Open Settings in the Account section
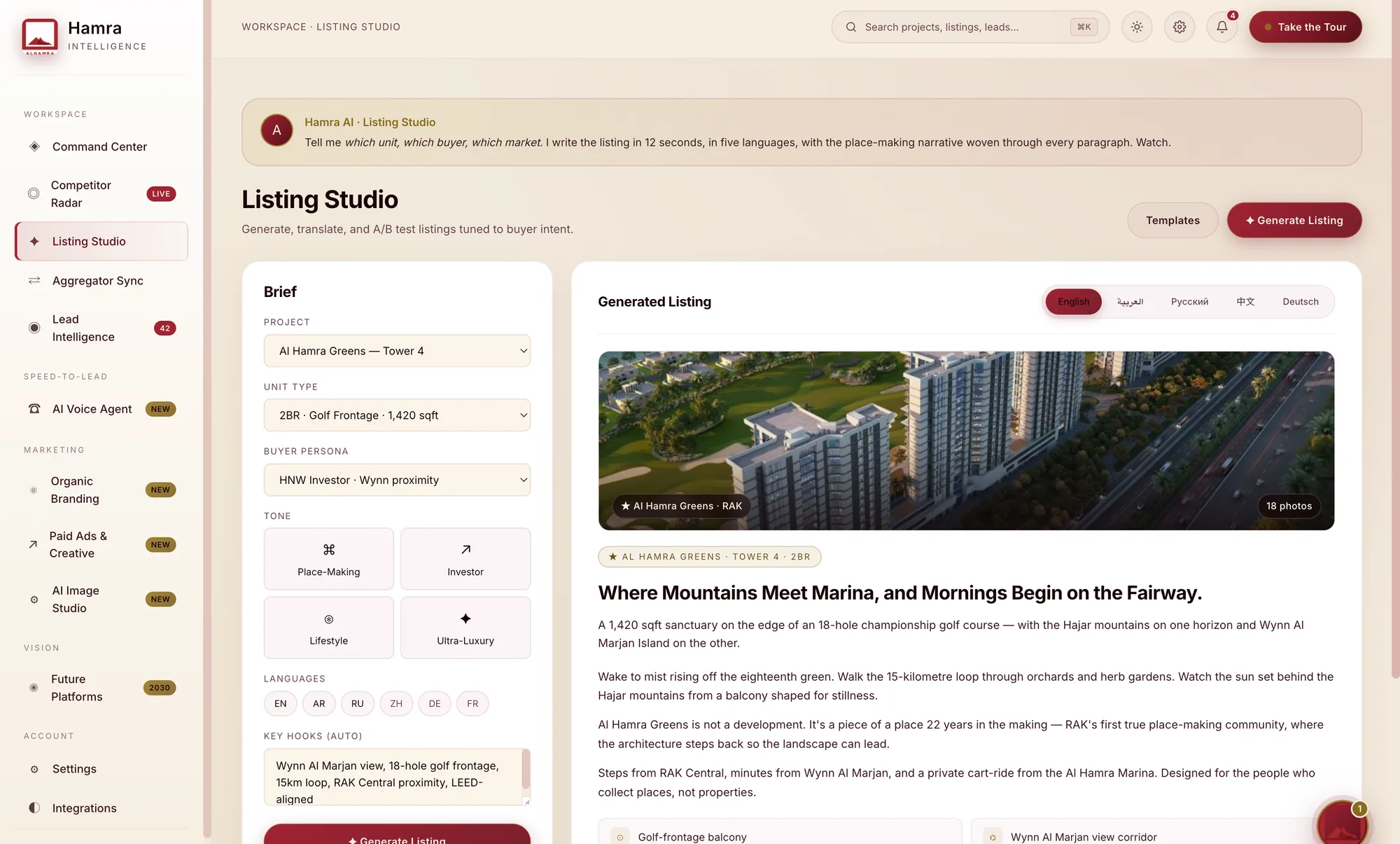 tap(101, 769)
